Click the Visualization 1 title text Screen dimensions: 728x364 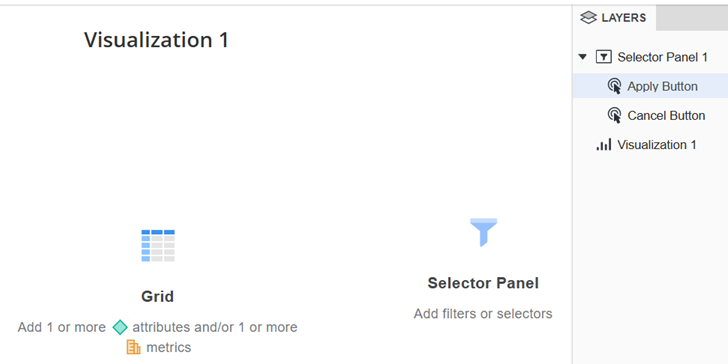156,40
